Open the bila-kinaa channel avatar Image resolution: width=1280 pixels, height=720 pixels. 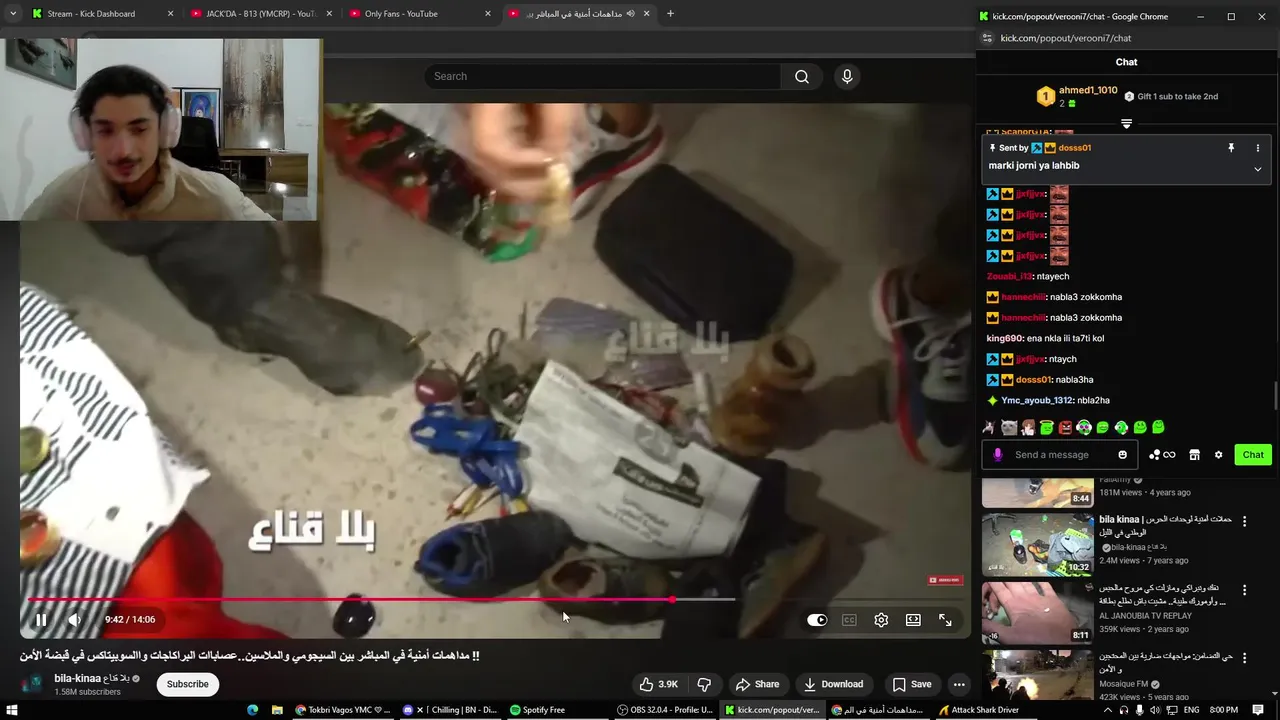[x=34, y=684]
